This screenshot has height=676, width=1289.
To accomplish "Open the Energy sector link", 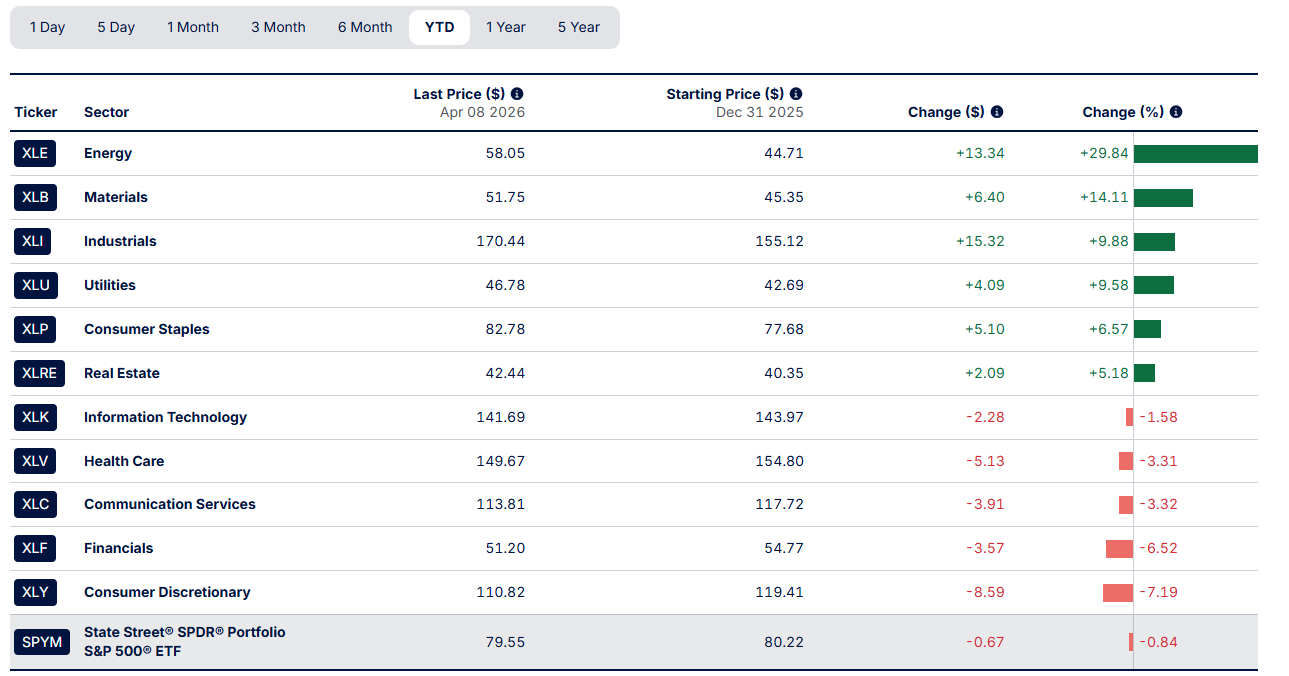I will (108, 153).
